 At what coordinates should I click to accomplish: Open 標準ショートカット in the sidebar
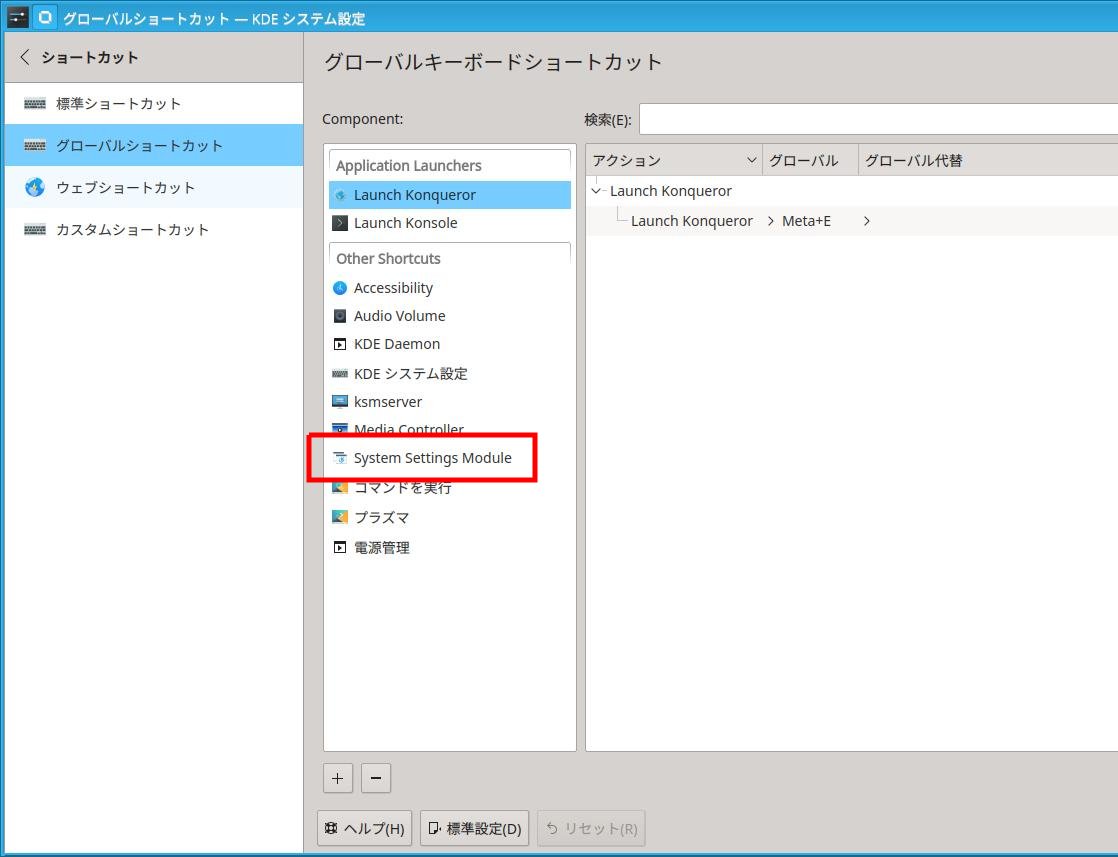(153, 103)
